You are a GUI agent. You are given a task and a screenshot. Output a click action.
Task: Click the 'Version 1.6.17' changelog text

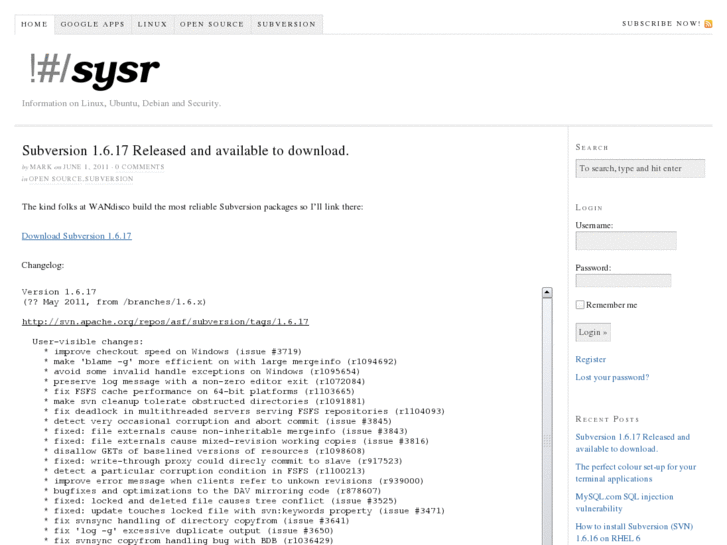point(59,292)
